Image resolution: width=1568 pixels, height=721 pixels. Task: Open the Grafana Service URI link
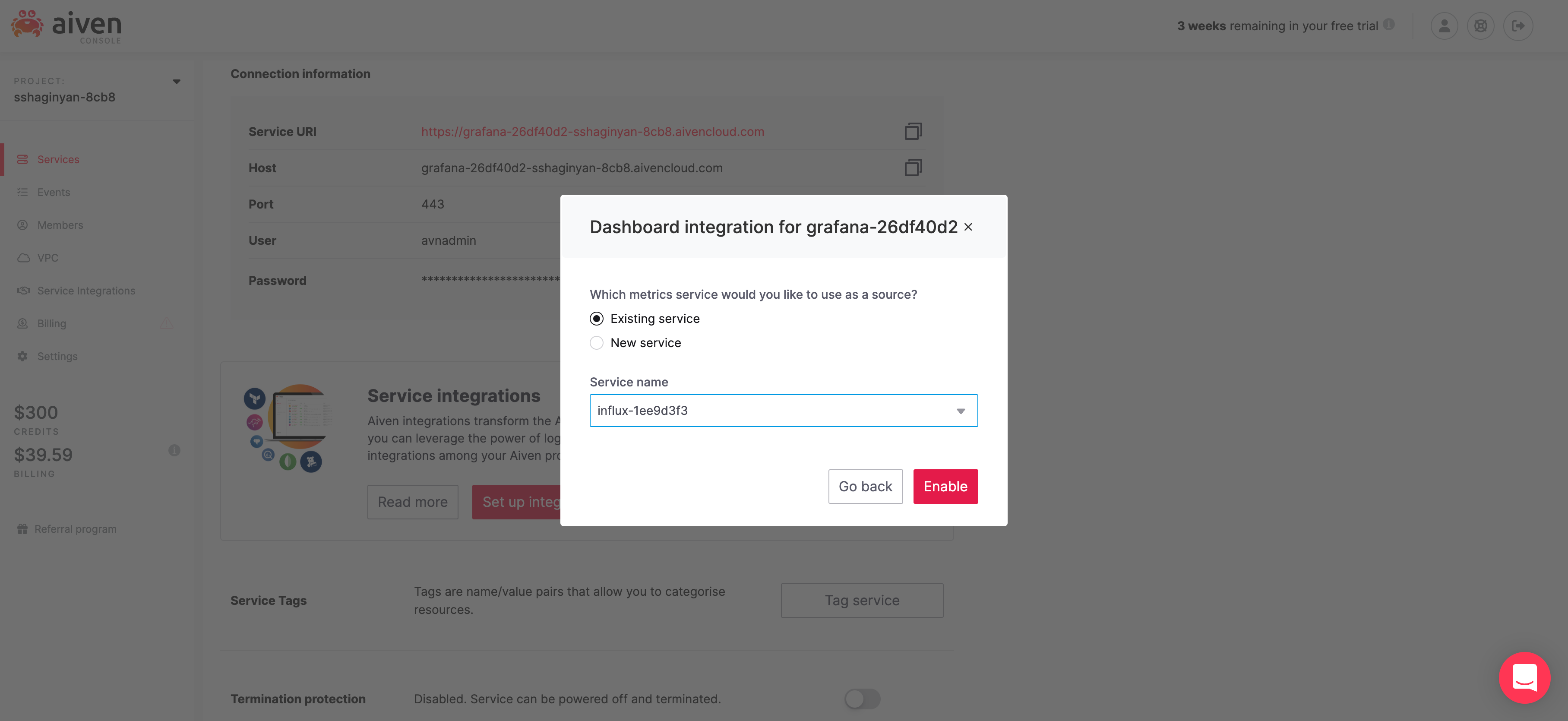[592, 132]
